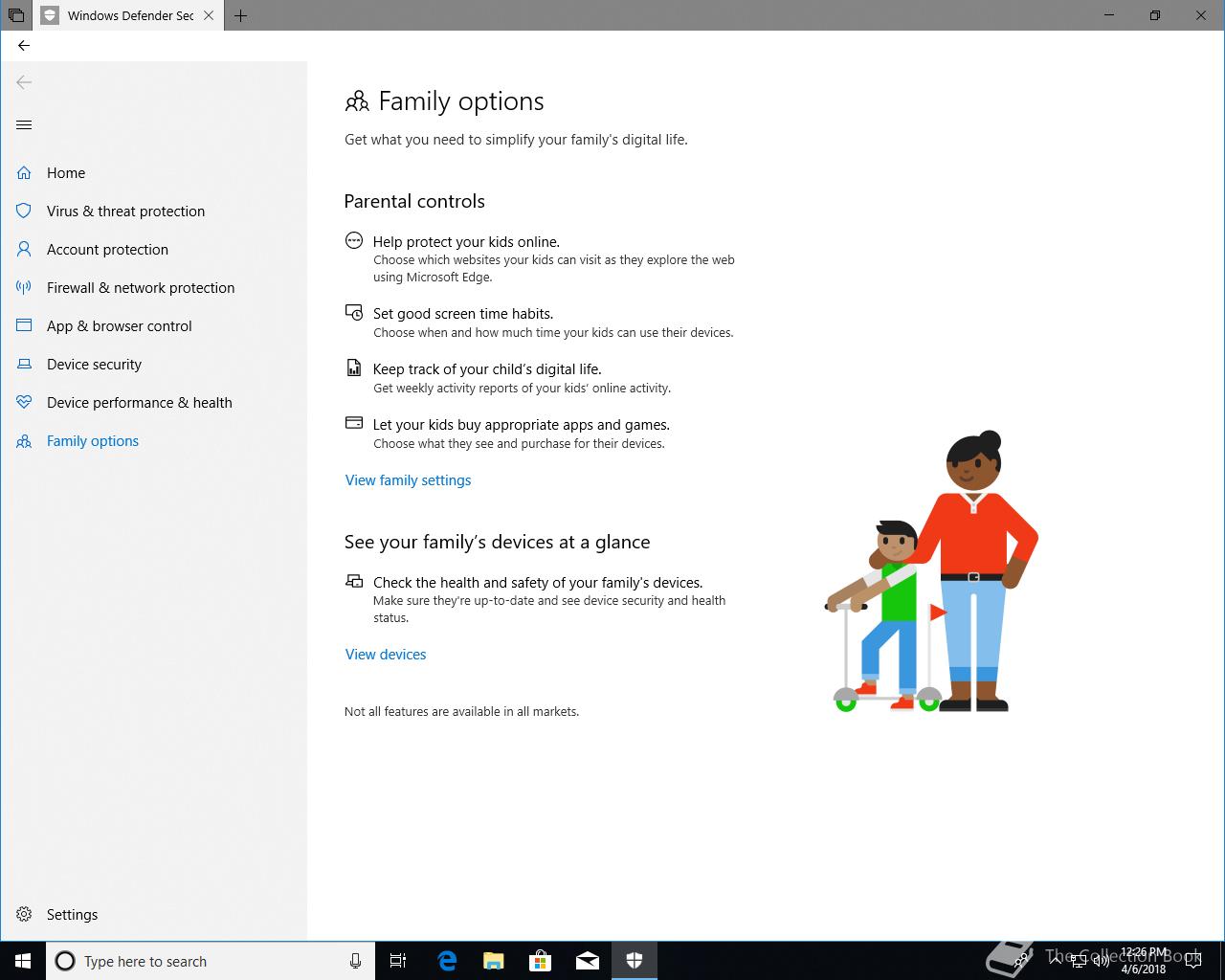Open 'View devices' link

click(x=386, y=655)
